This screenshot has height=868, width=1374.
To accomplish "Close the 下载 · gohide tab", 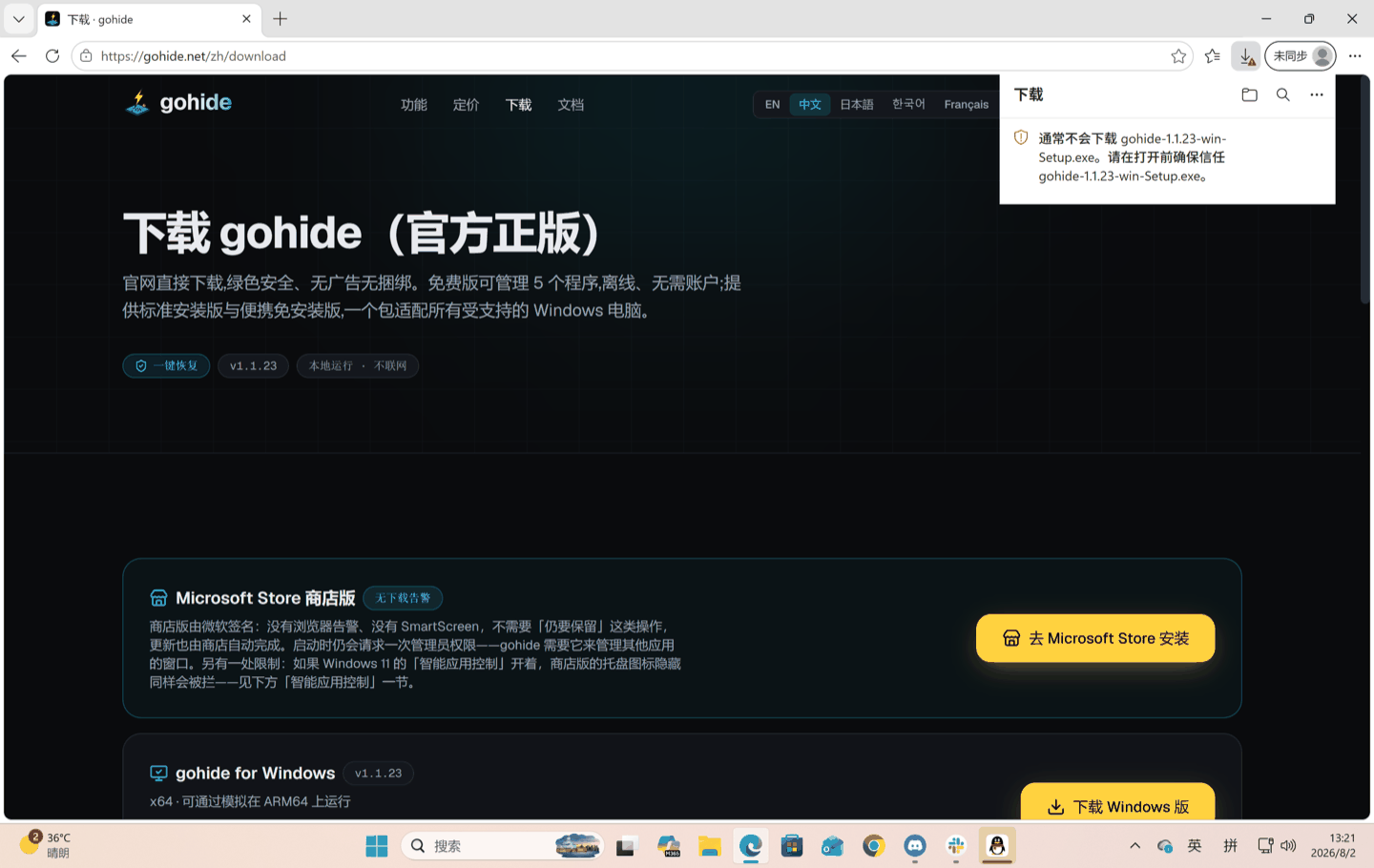I will (246, 19).
